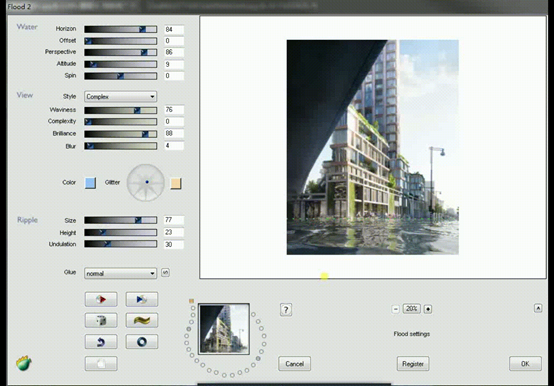Click the Spin slider track

pos(120,76)
